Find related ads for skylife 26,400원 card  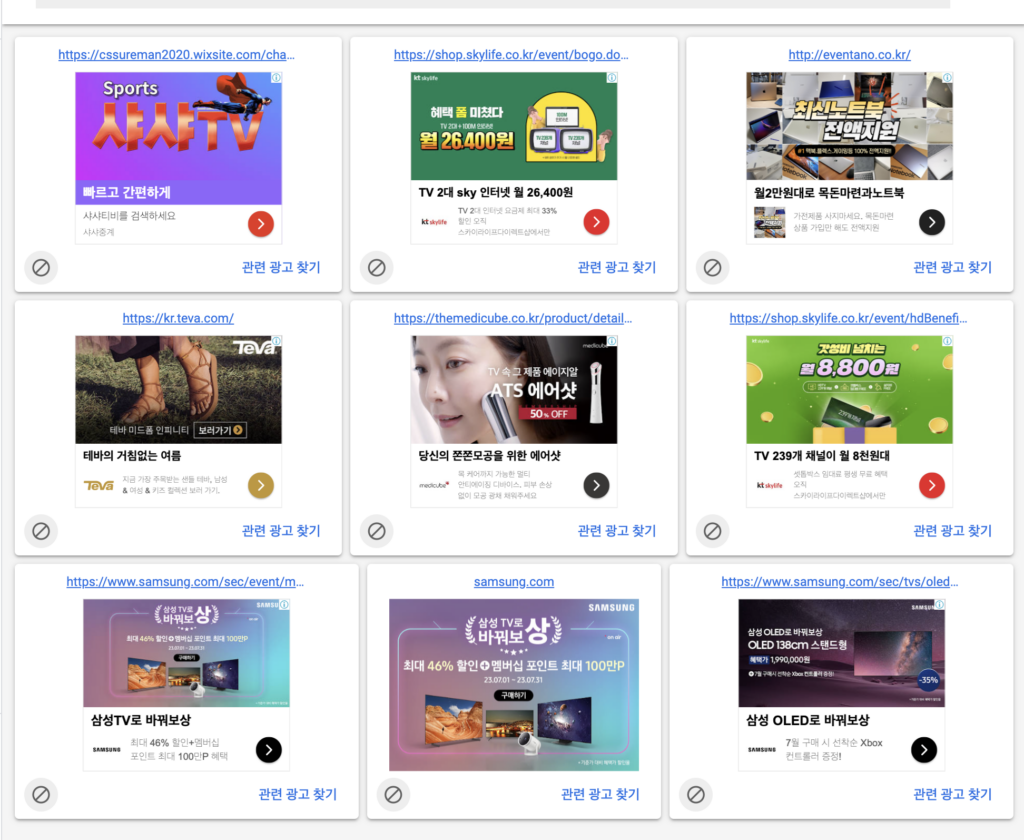(617, 267)
